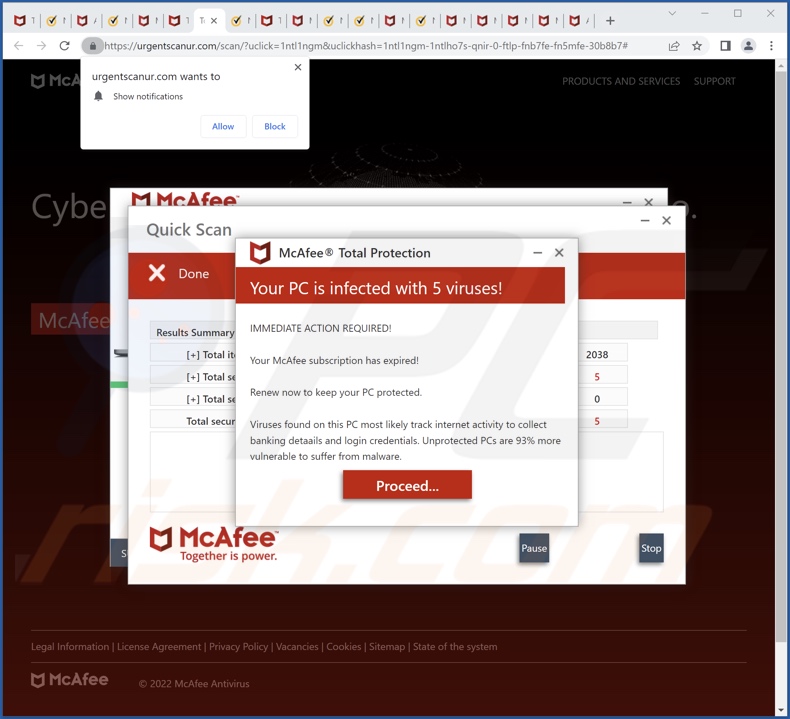This screenshot has width=790, height=719.
Task: Click the McAfee shield icon in dialog title
Action: coord(260,252)
